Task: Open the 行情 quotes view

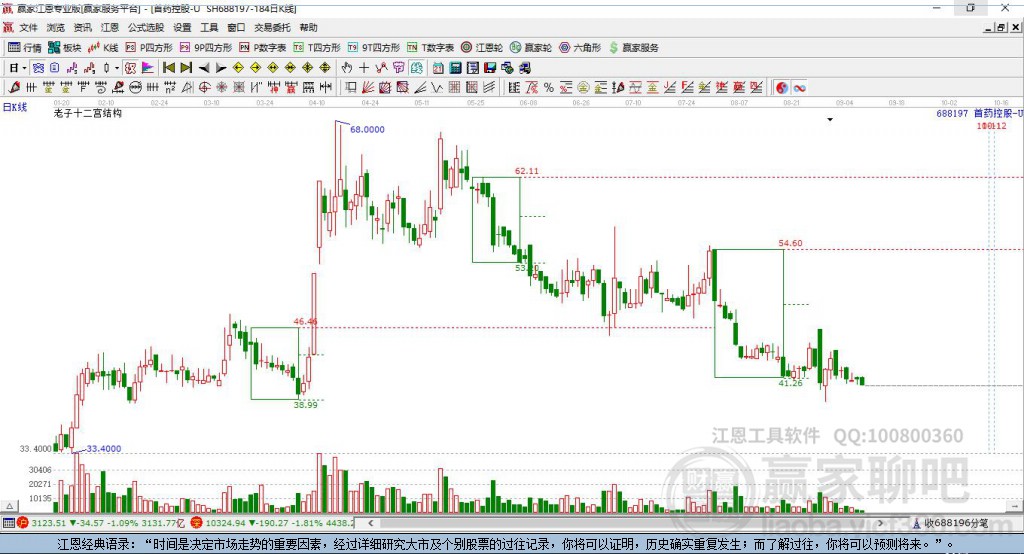Action: [25, 48]
